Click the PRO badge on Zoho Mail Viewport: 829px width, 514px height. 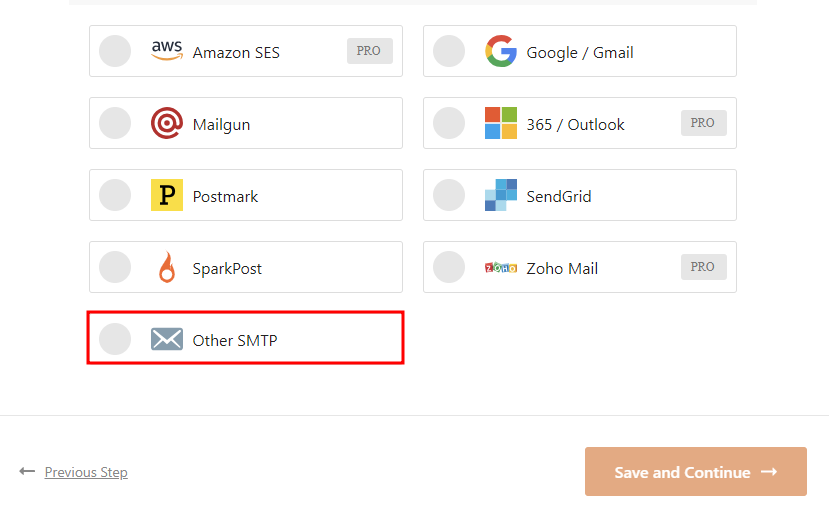[703, 267]
